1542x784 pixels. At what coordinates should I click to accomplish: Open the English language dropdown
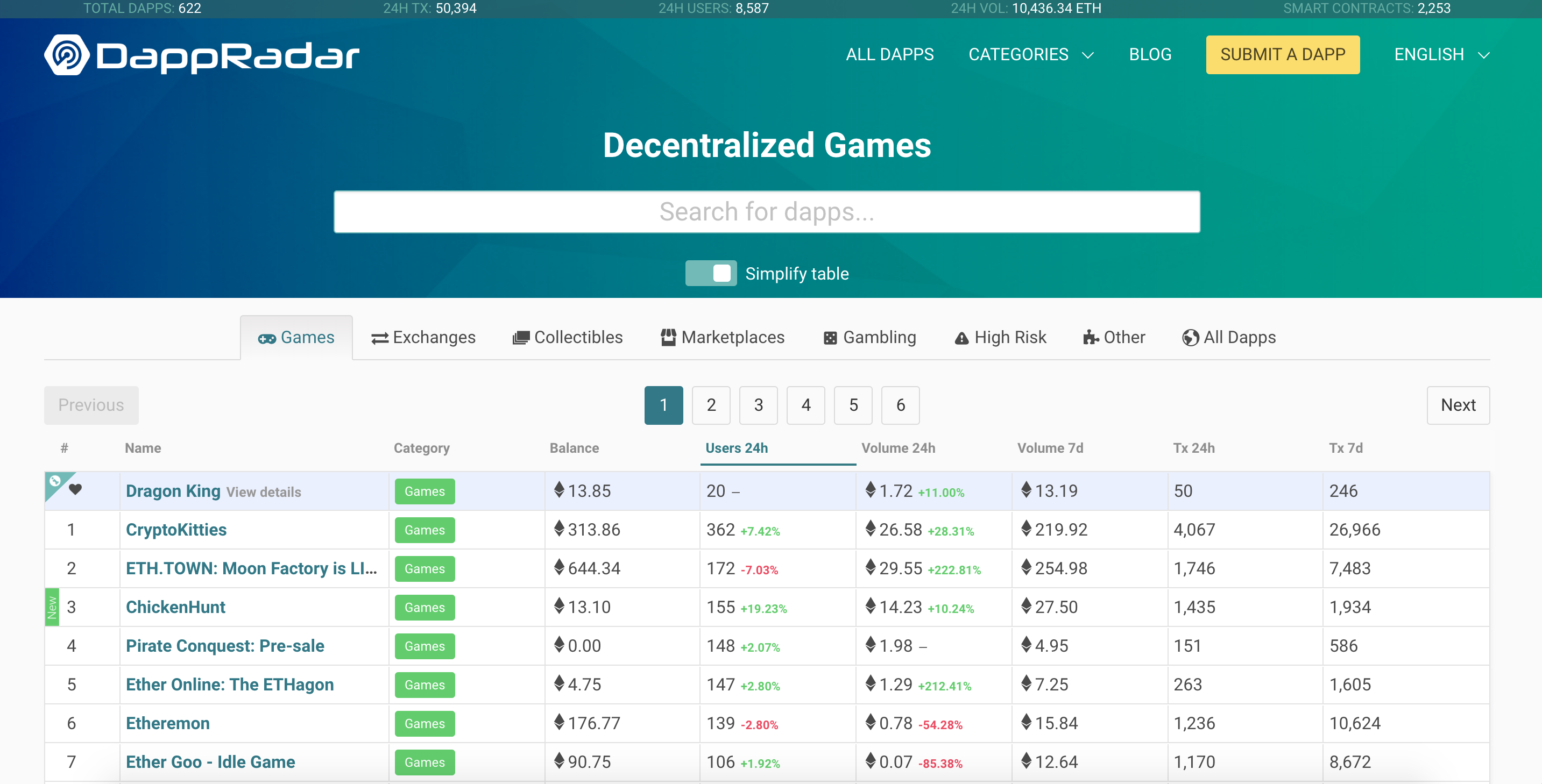1441,55
